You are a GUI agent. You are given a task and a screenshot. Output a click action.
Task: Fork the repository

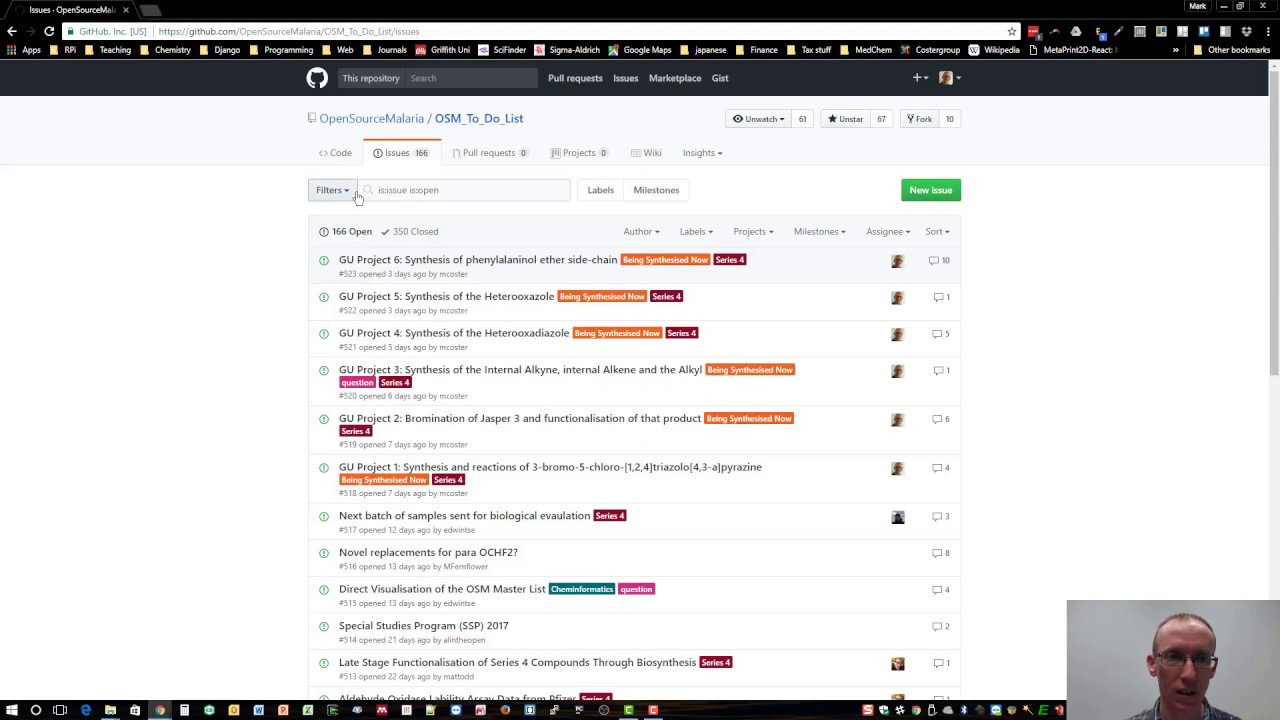[919, 119]
